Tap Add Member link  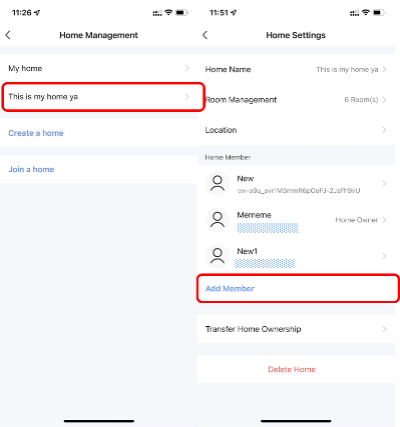[230, 288]
